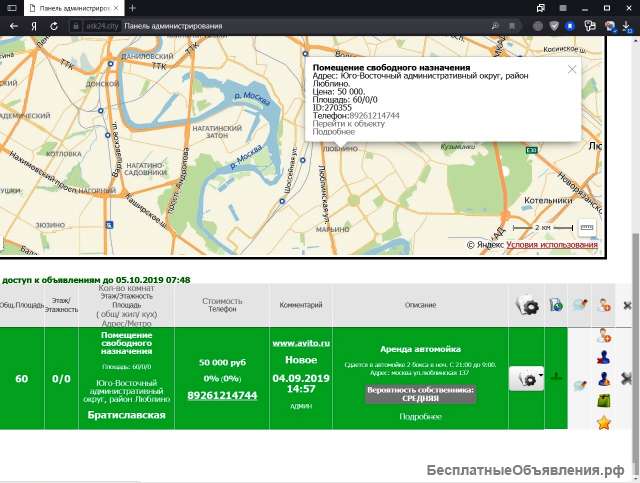Click the key/password icon in address bar
Screen dimensions: 640x483
495,26
